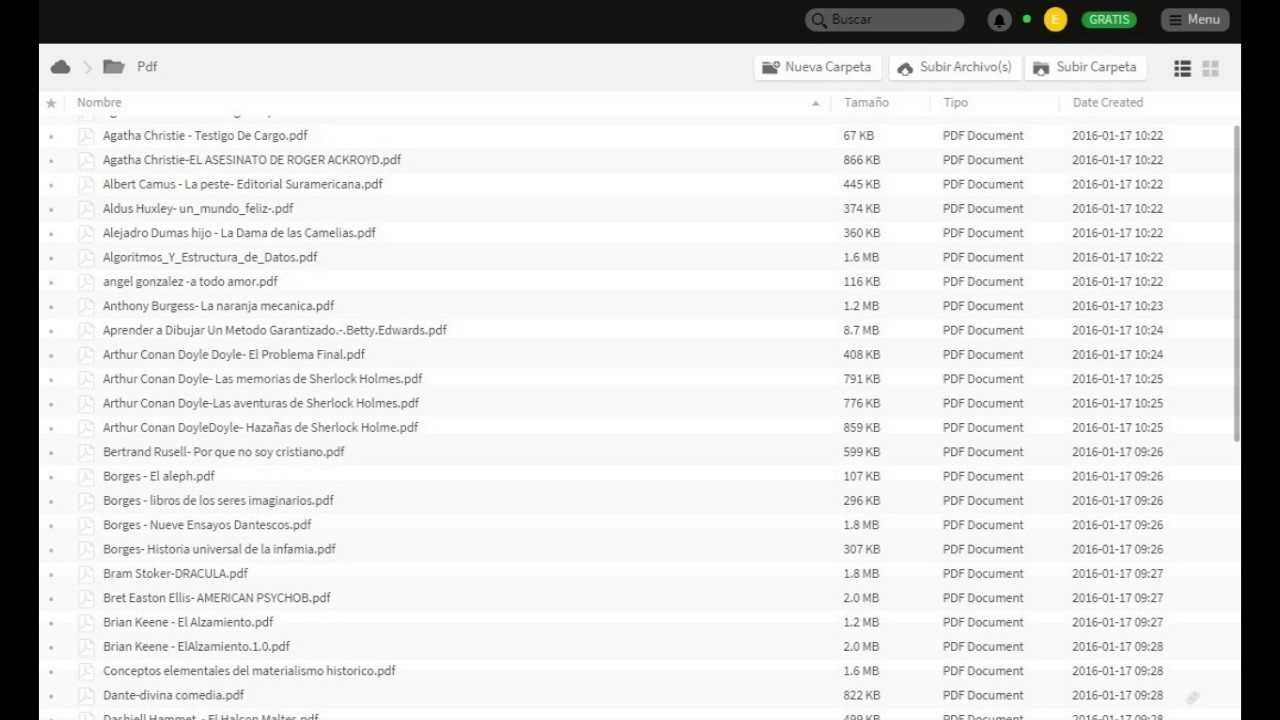Click the green status dot indicator

coord(1026,19)
